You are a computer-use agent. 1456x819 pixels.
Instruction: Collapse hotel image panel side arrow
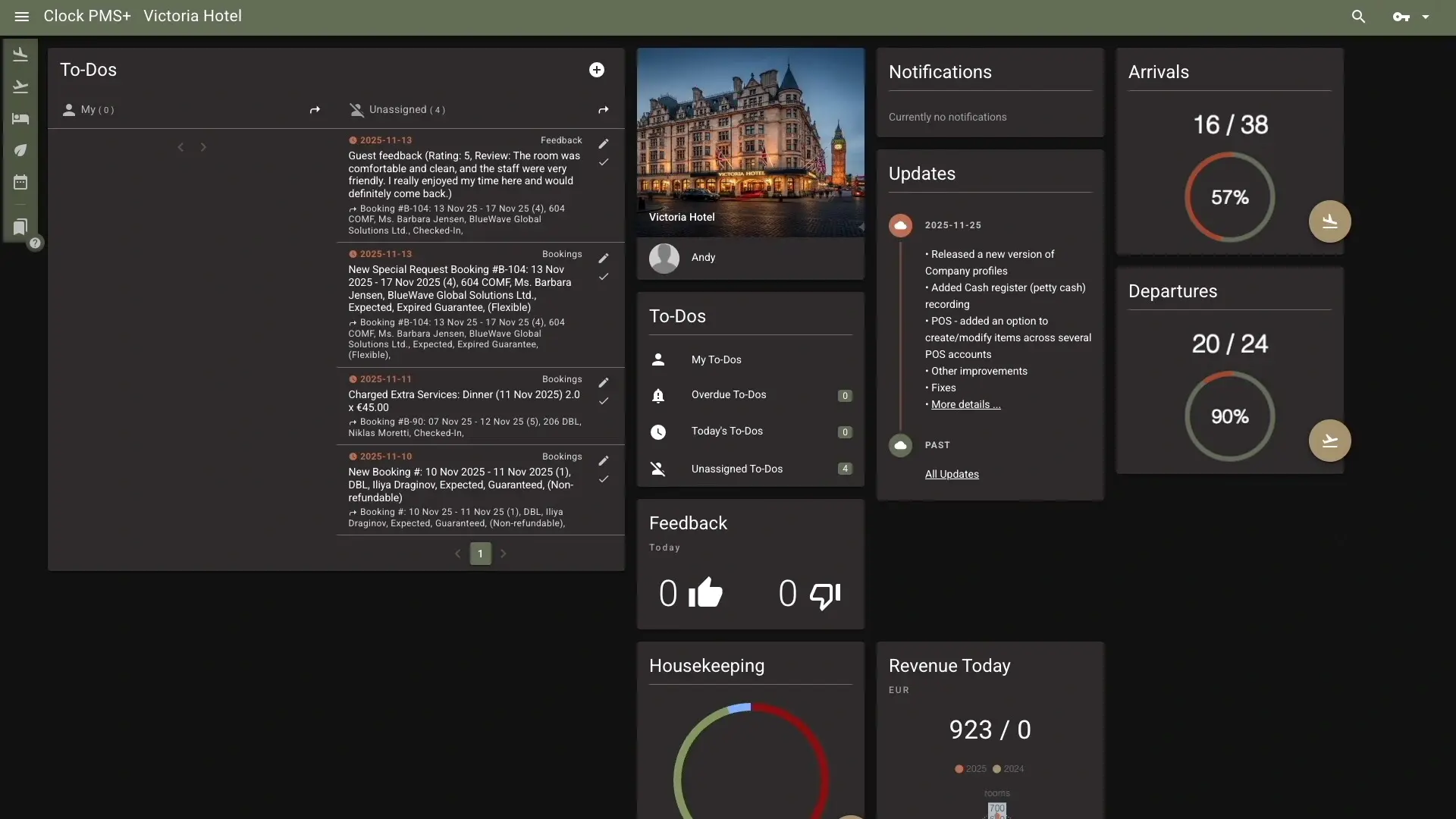pyautogui.click(x=861, y=227)
